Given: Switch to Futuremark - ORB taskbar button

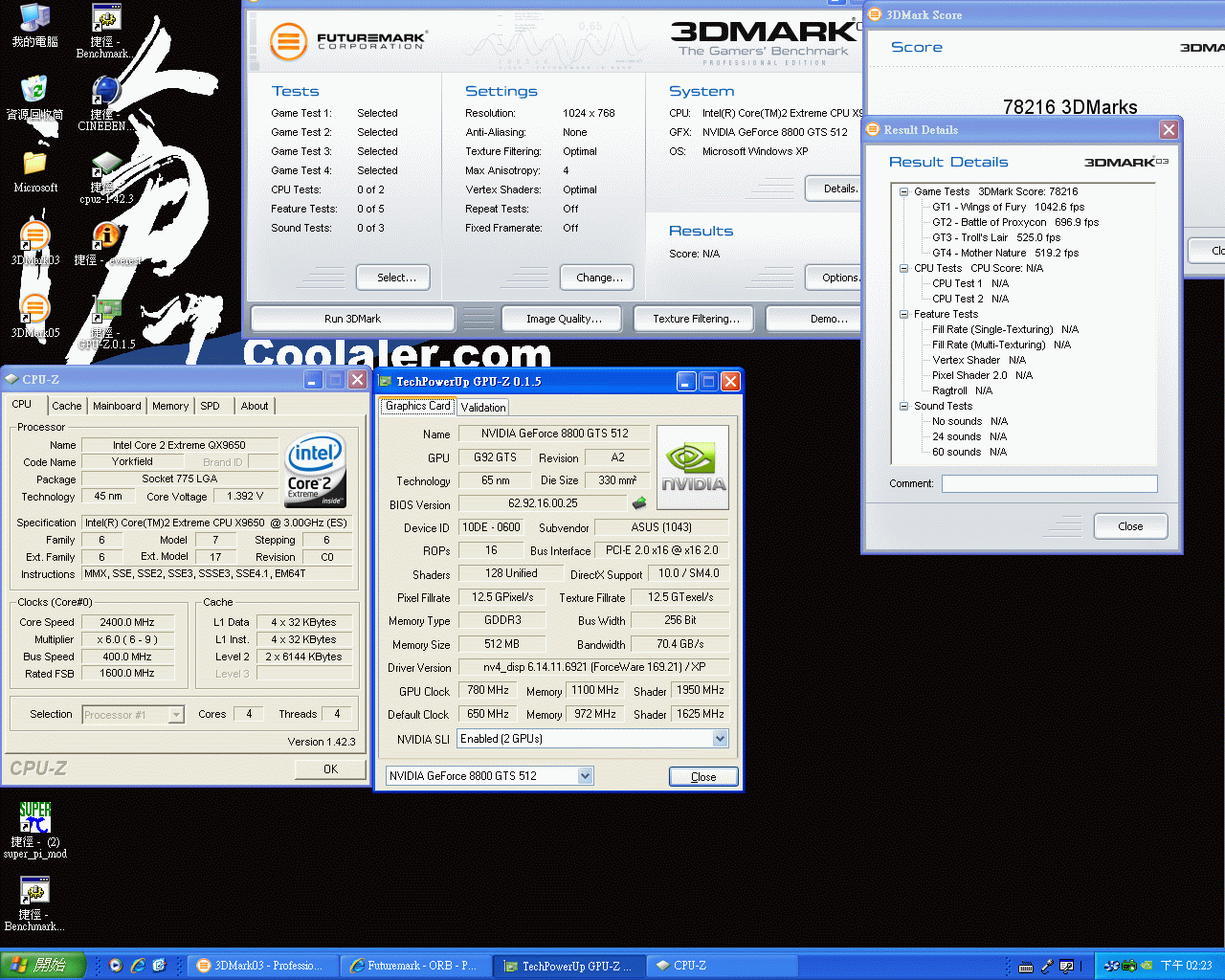Looking at the screenshot, I should (x=416, y=966).
